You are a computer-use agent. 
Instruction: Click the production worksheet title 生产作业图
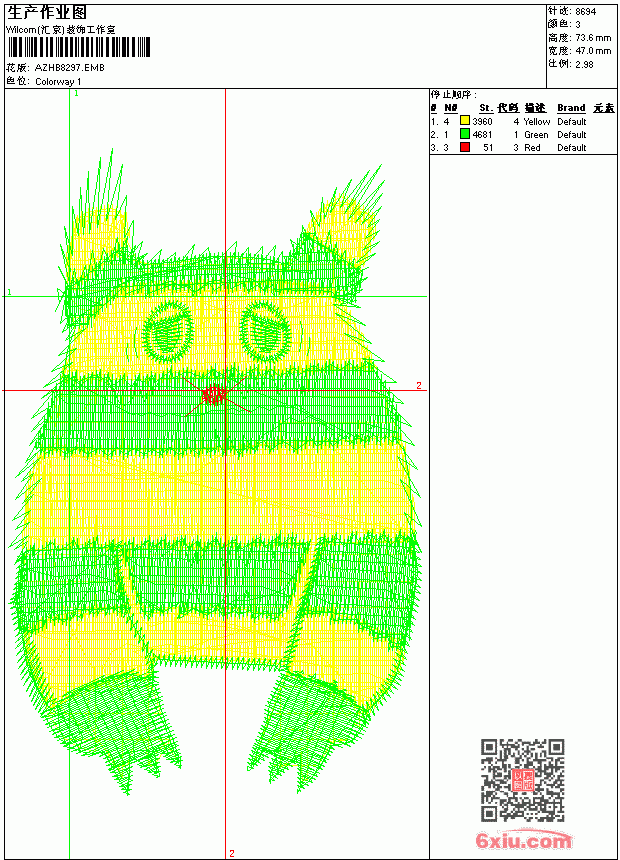pos(47,13)
